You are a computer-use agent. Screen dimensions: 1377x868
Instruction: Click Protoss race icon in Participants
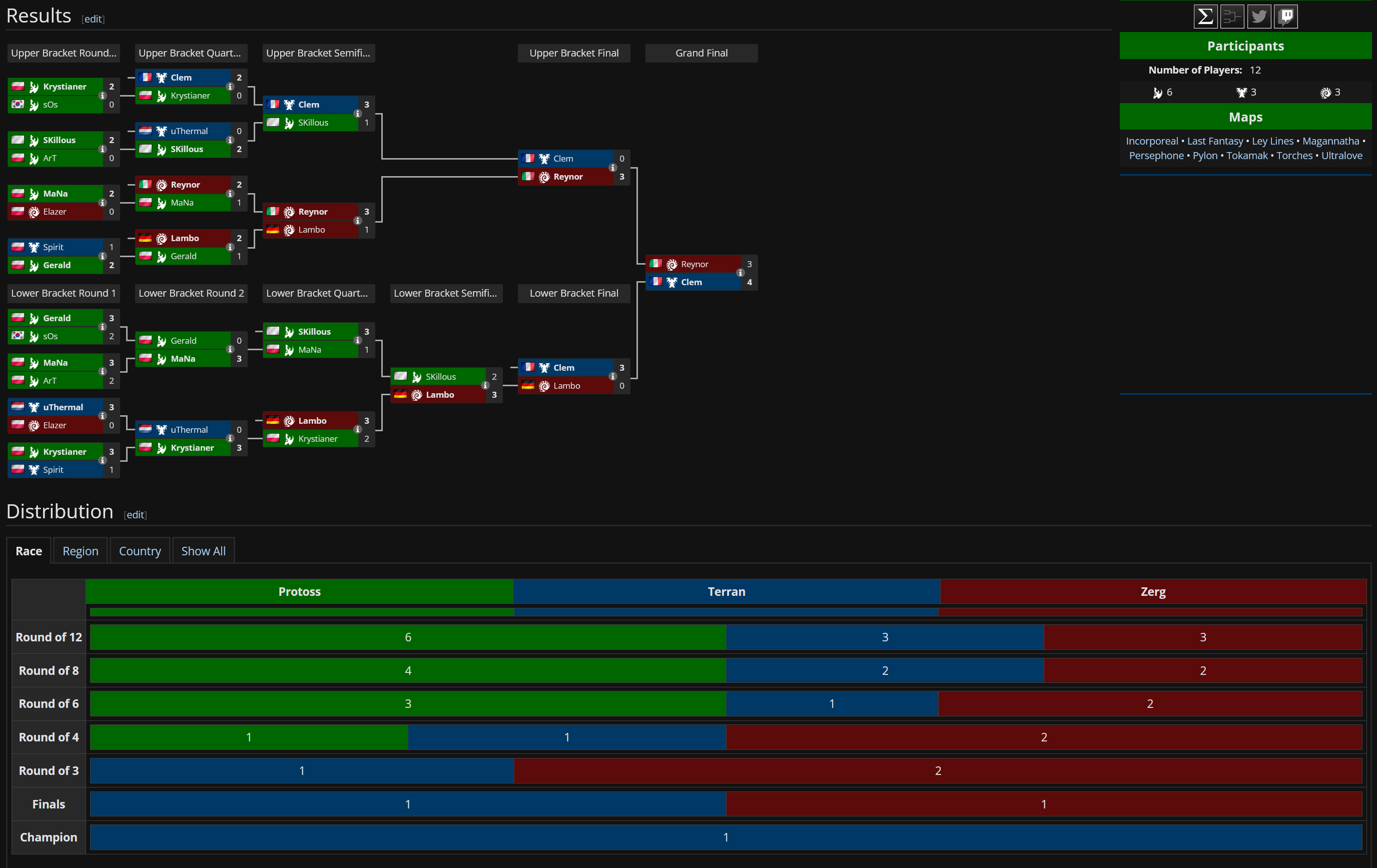1157,93
